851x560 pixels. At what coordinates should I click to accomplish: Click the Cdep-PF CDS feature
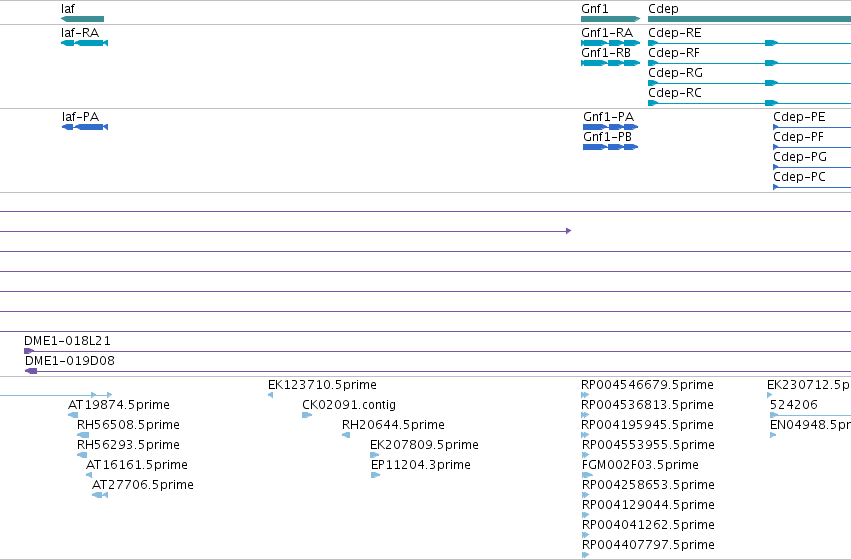point(812,147)
